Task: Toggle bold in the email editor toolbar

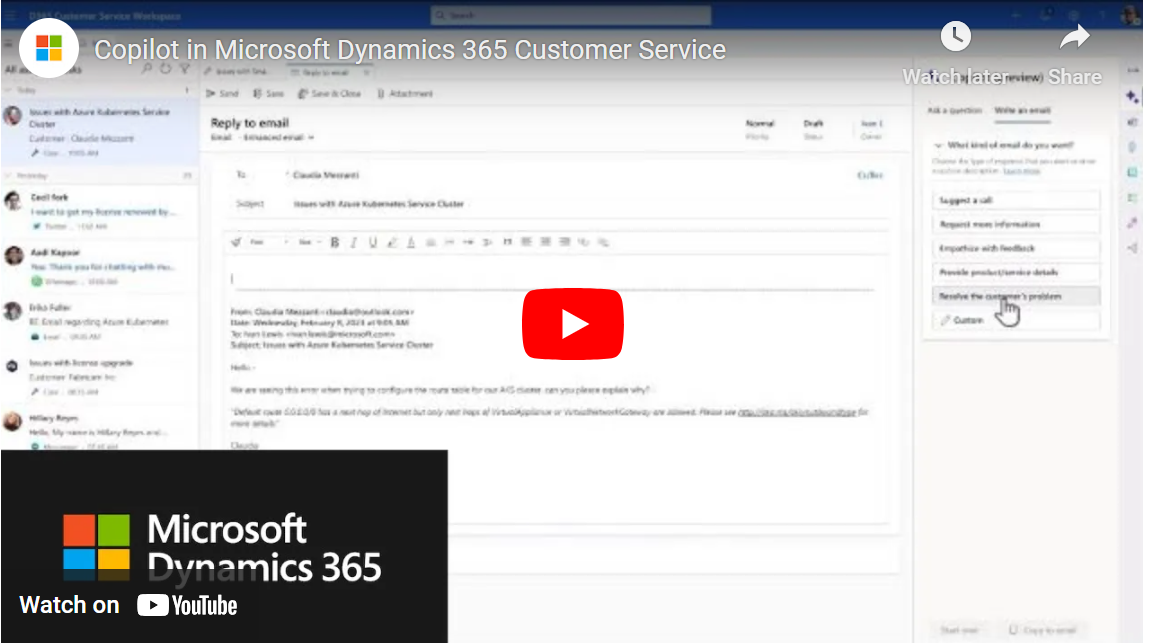Action: (x=335, y=242)
